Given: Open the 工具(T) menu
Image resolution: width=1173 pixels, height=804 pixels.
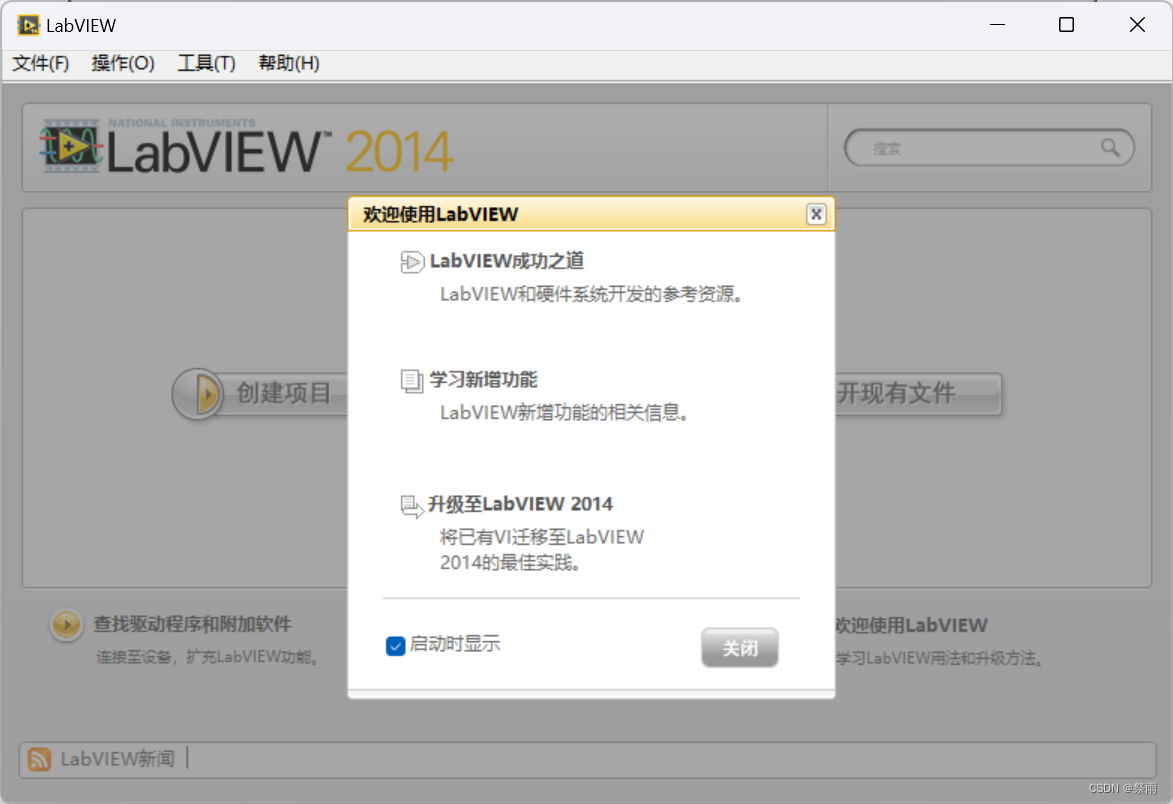Looking at the screenshot, I should 205,63.
